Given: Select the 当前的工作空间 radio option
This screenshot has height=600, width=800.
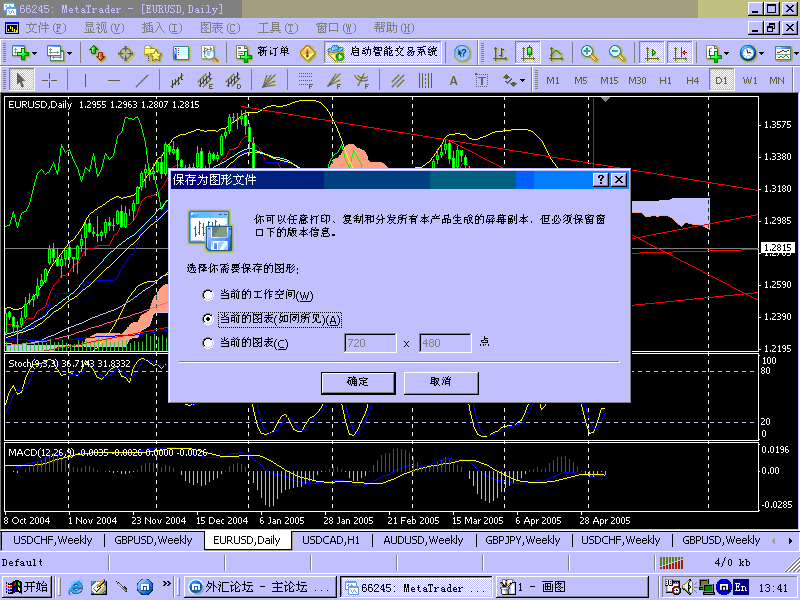Looking at the screenshot, I should pos(207,295).
